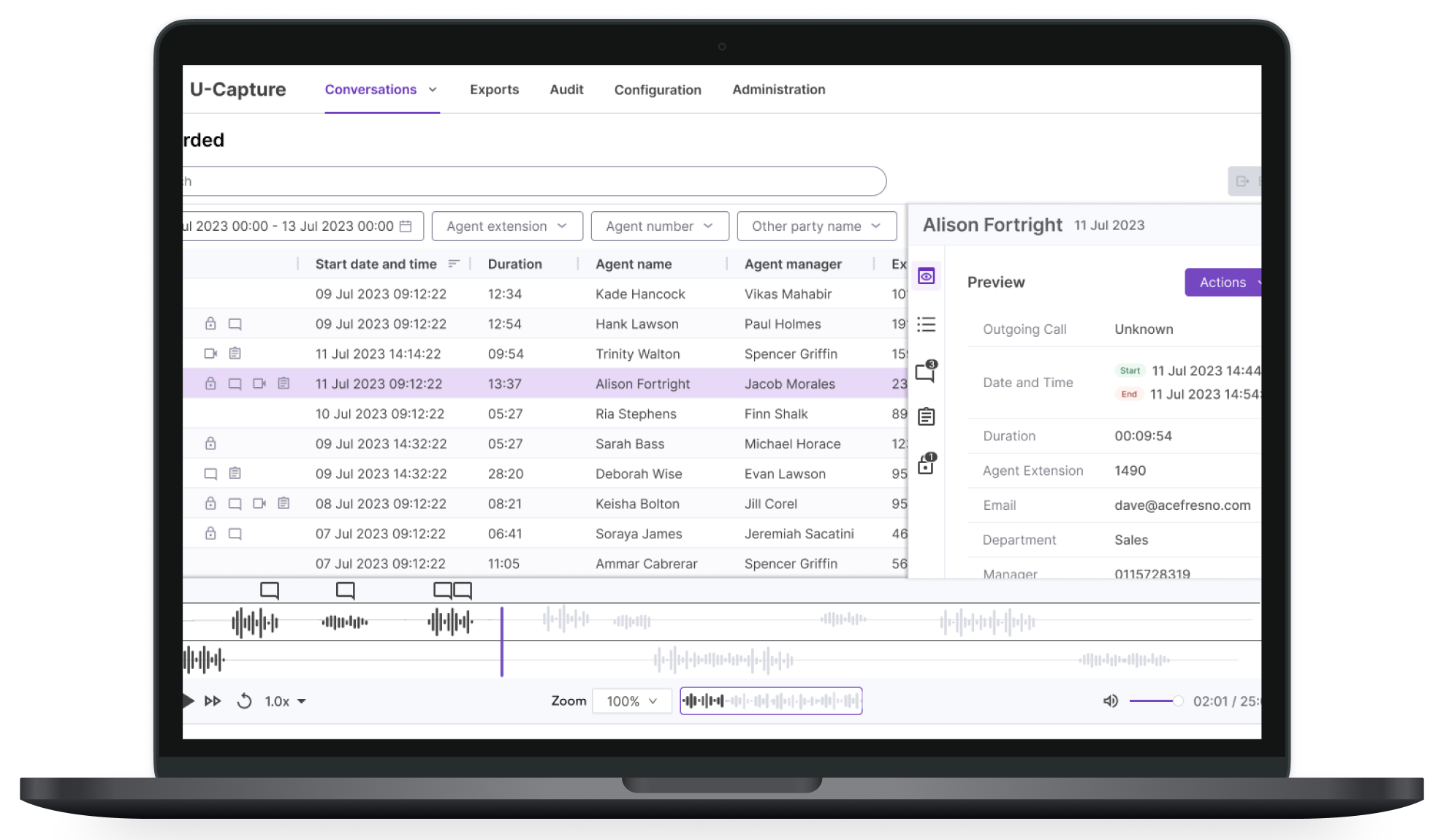Open the Configuration tab
1441x840 pixels.
coord(657,89)
